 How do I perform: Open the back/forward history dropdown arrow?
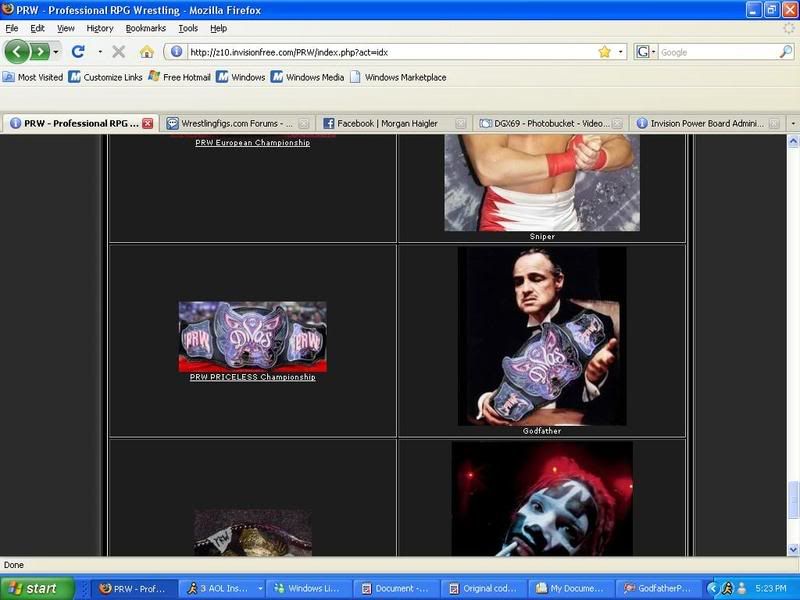tap(56, 51)
